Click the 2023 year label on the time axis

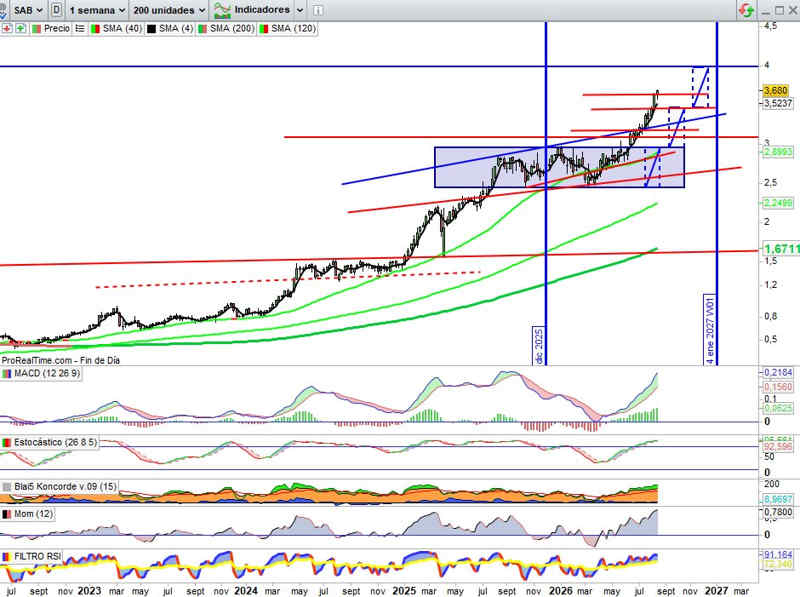(89, 590)
